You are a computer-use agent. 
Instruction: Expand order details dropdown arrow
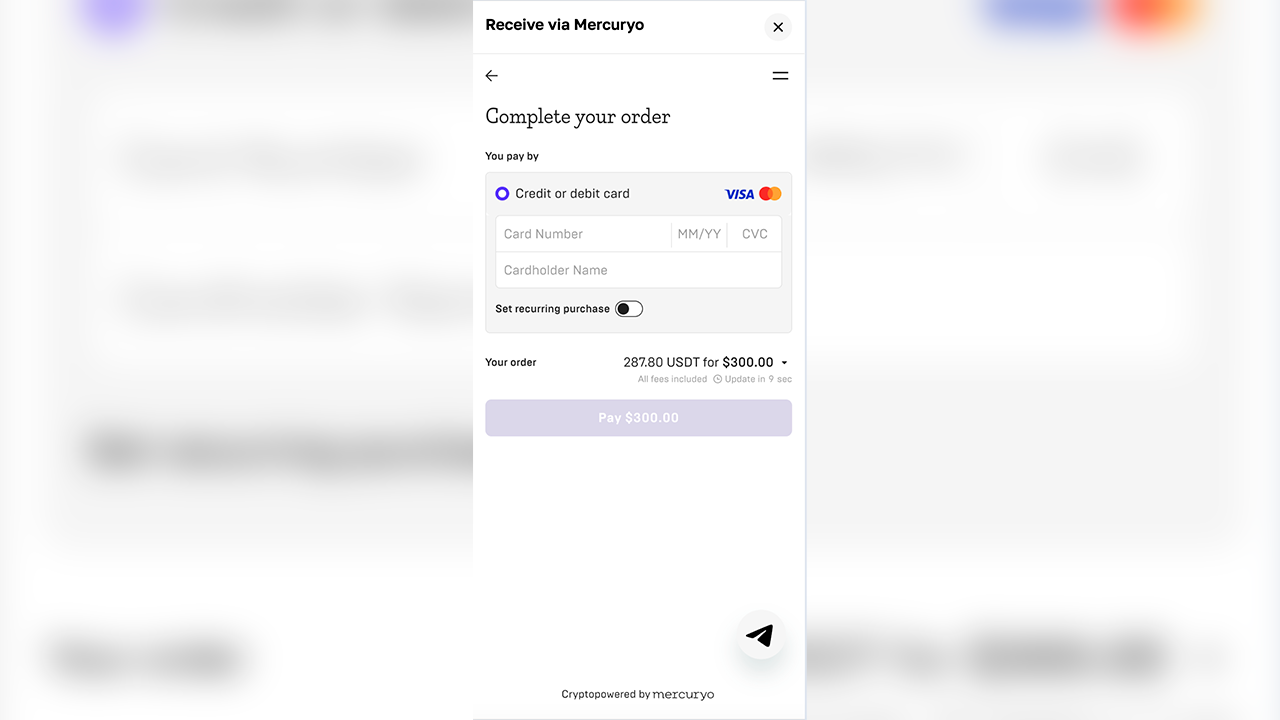(x=784, y=363)
